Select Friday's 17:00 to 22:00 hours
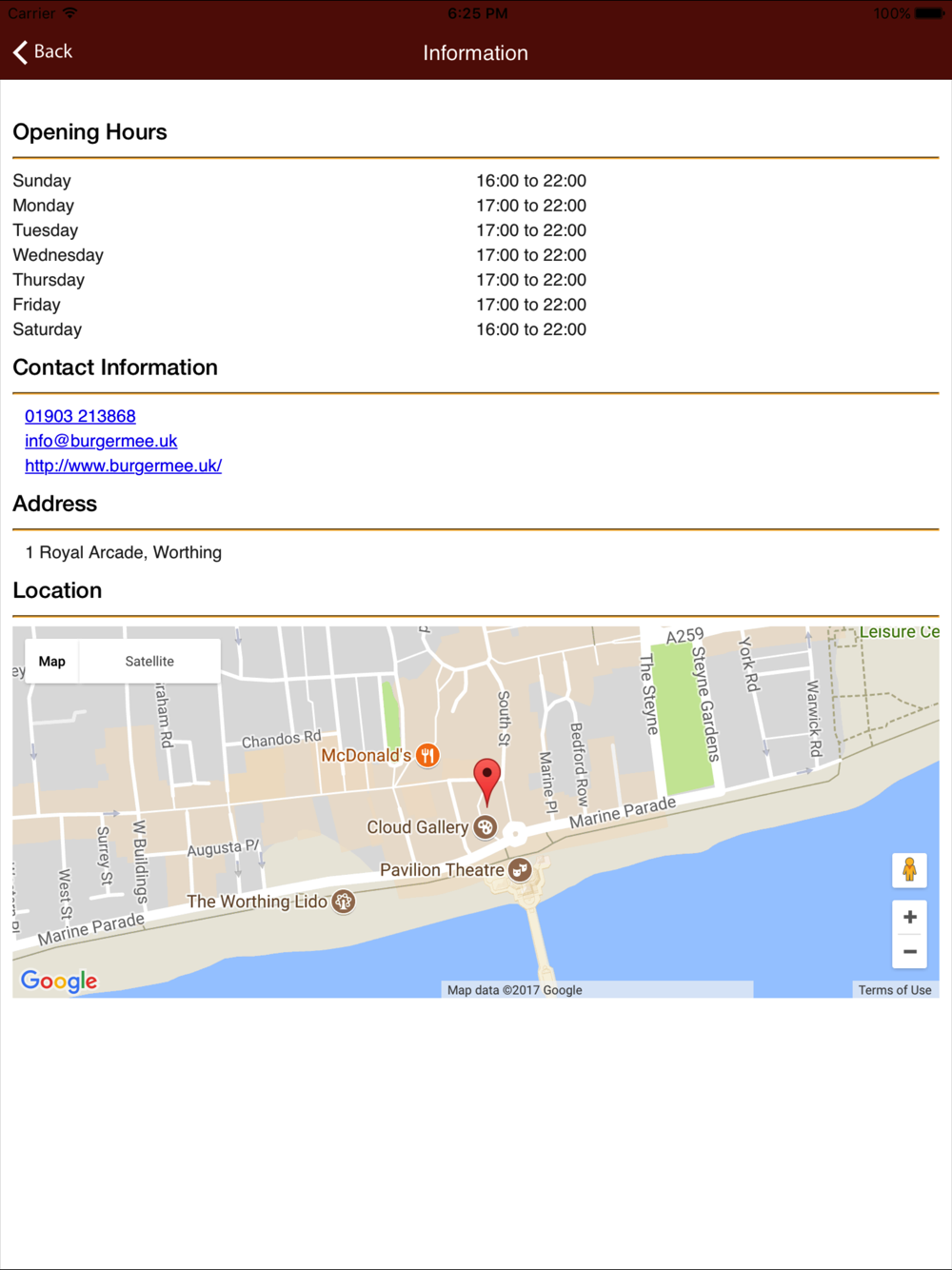The image size is (952, 1270). point(531,305)
